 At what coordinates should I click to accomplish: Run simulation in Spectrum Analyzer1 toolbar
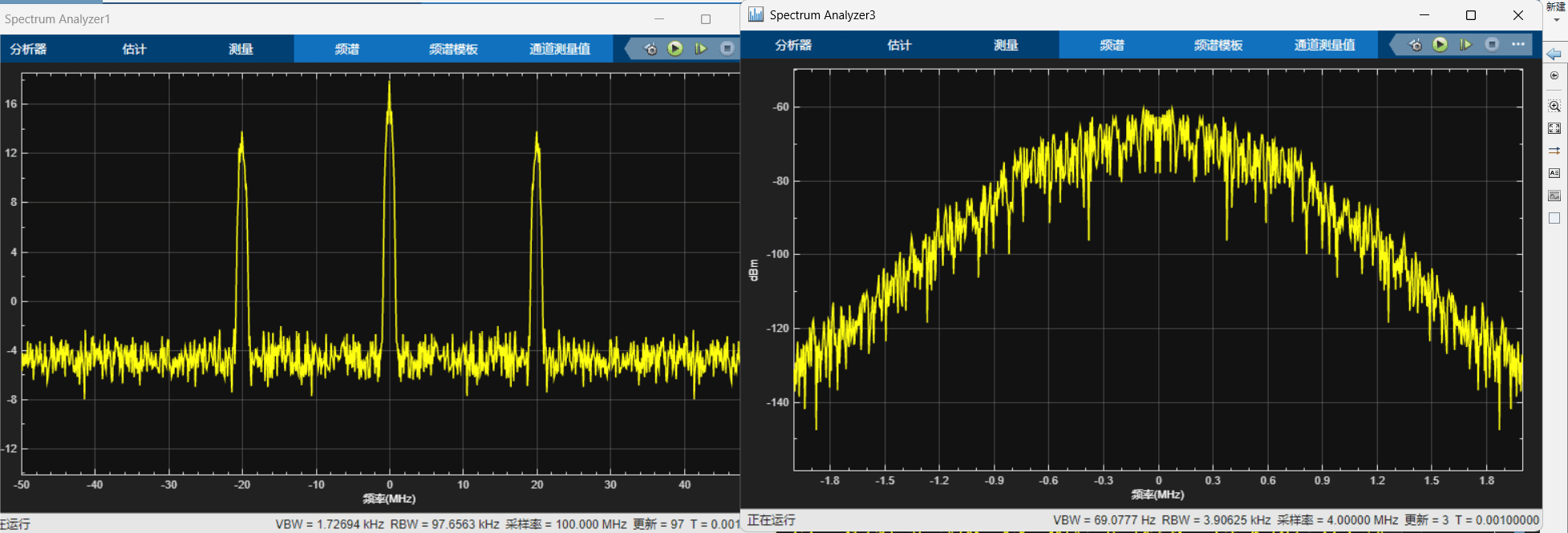(675, 49)
